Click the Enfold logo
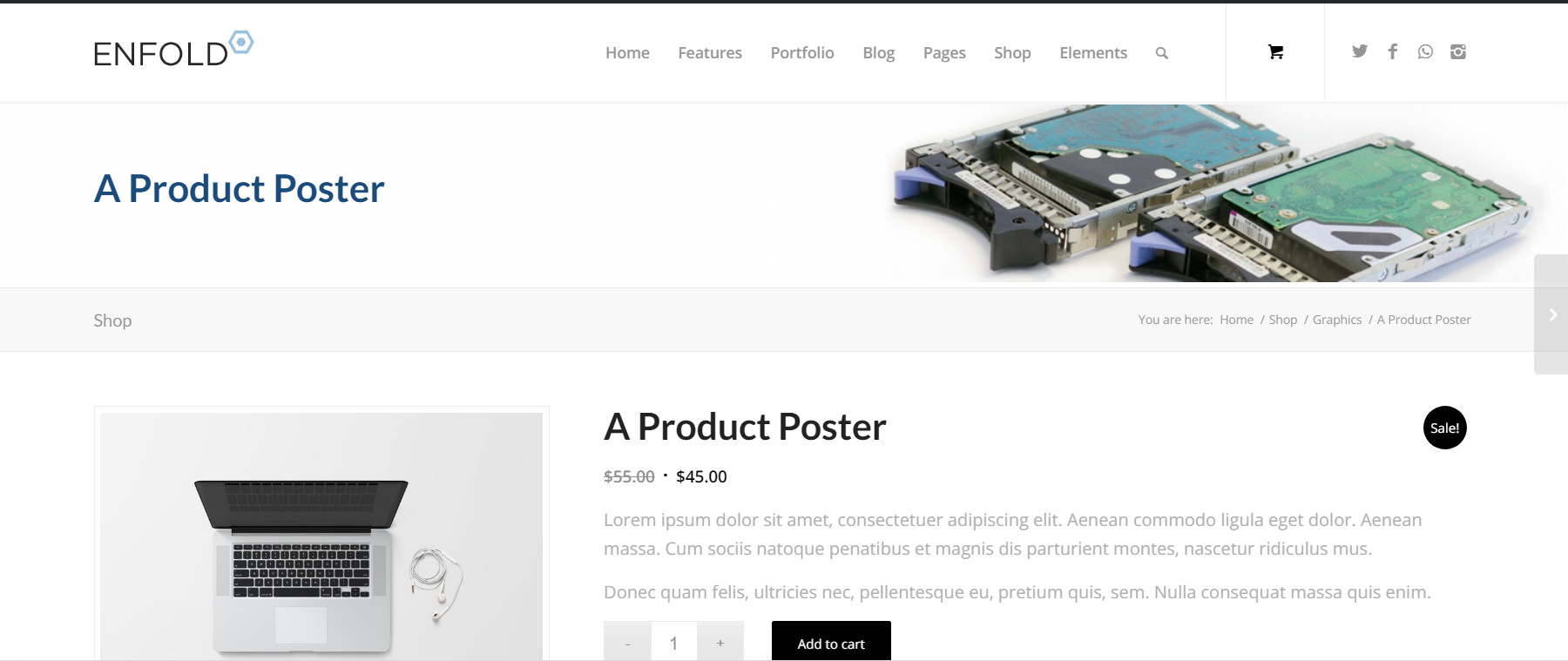Screen dimensions: 1568x661 pos(173,50)
